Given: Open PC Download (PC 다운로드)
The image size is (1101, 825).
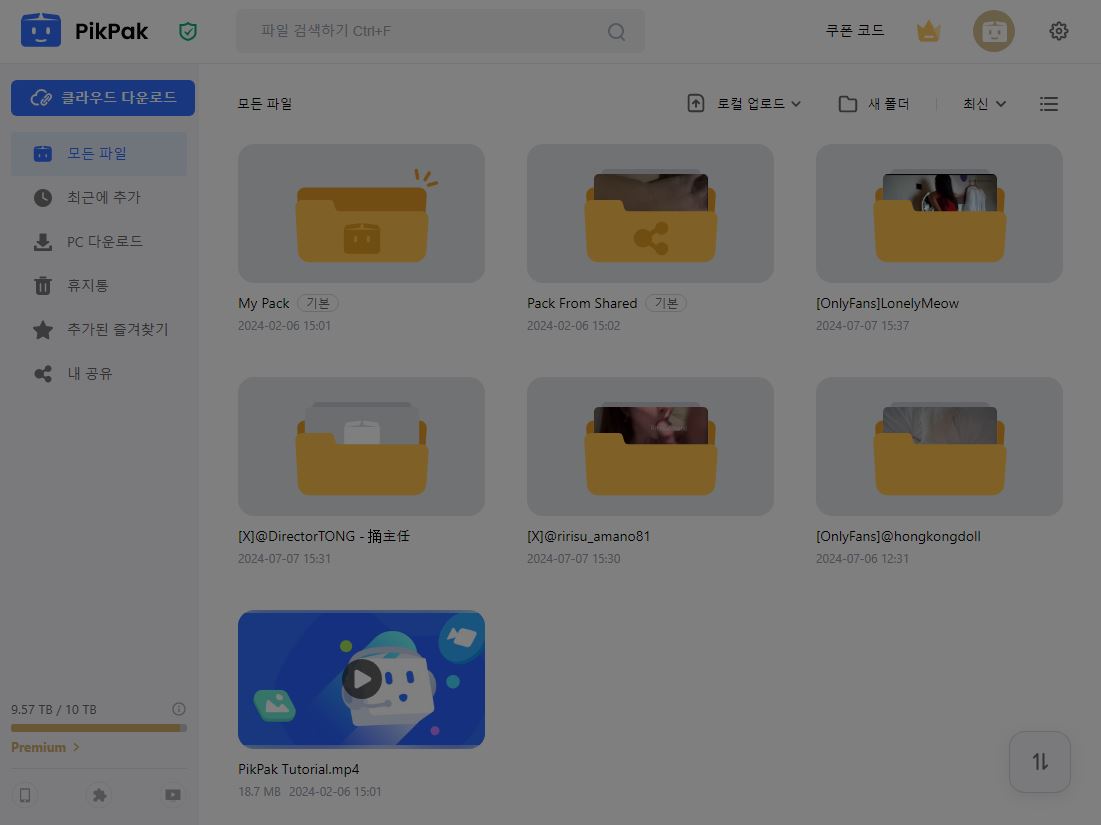Looking at the screenshot, I should click(x=99, y=242).
